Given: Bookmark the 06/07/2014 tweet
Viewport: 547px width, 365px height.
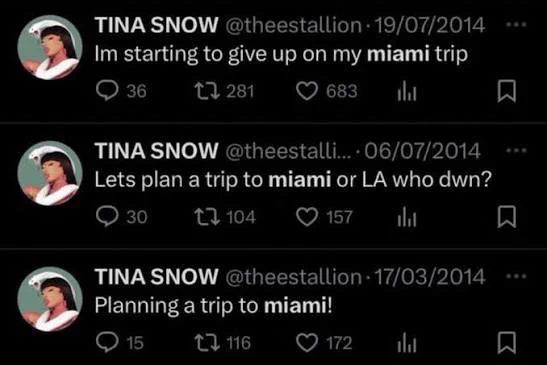Looking at the screenshot, I should coord(507,217).
